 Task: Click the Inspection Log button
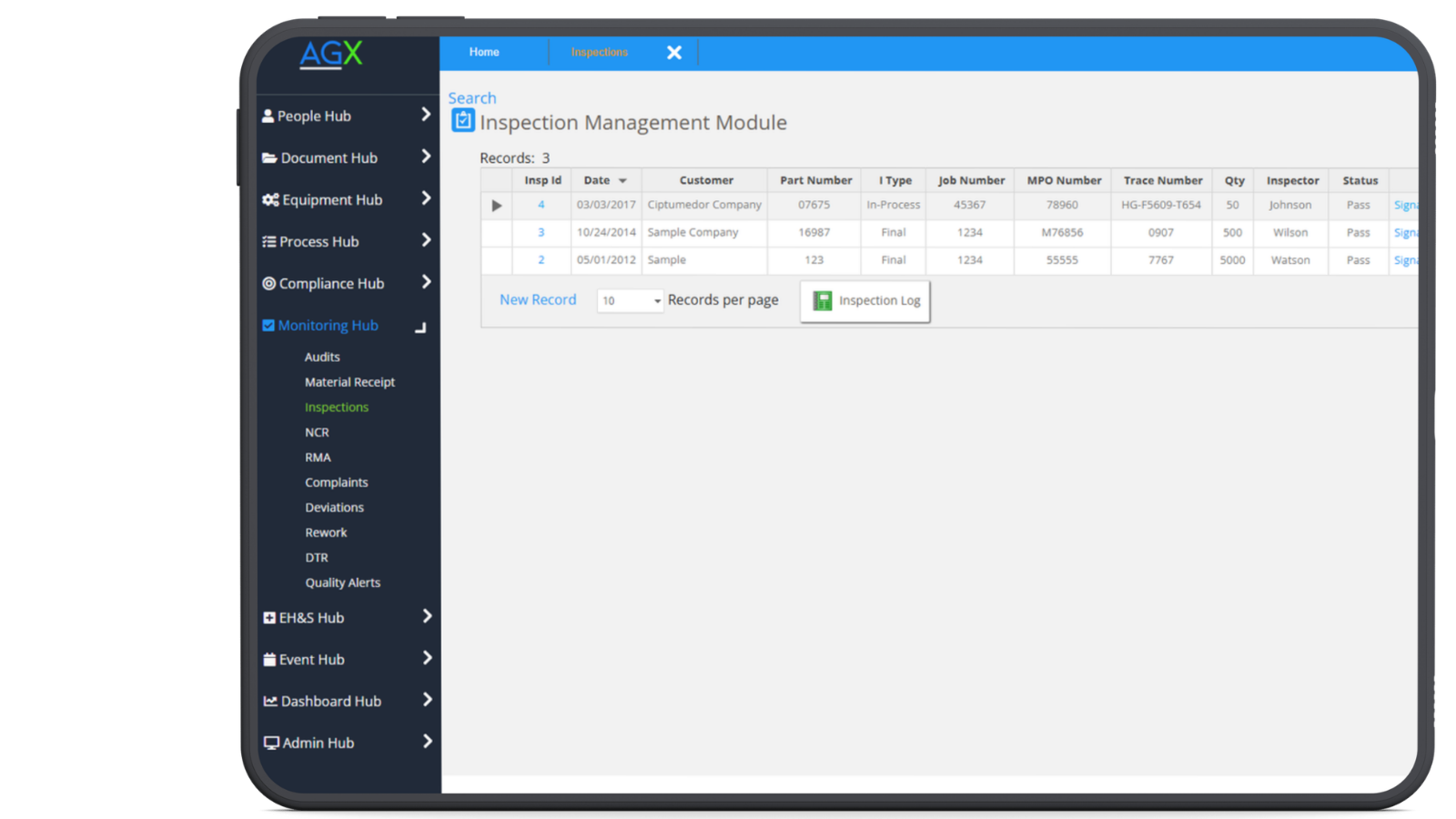(x=865, y=300)
